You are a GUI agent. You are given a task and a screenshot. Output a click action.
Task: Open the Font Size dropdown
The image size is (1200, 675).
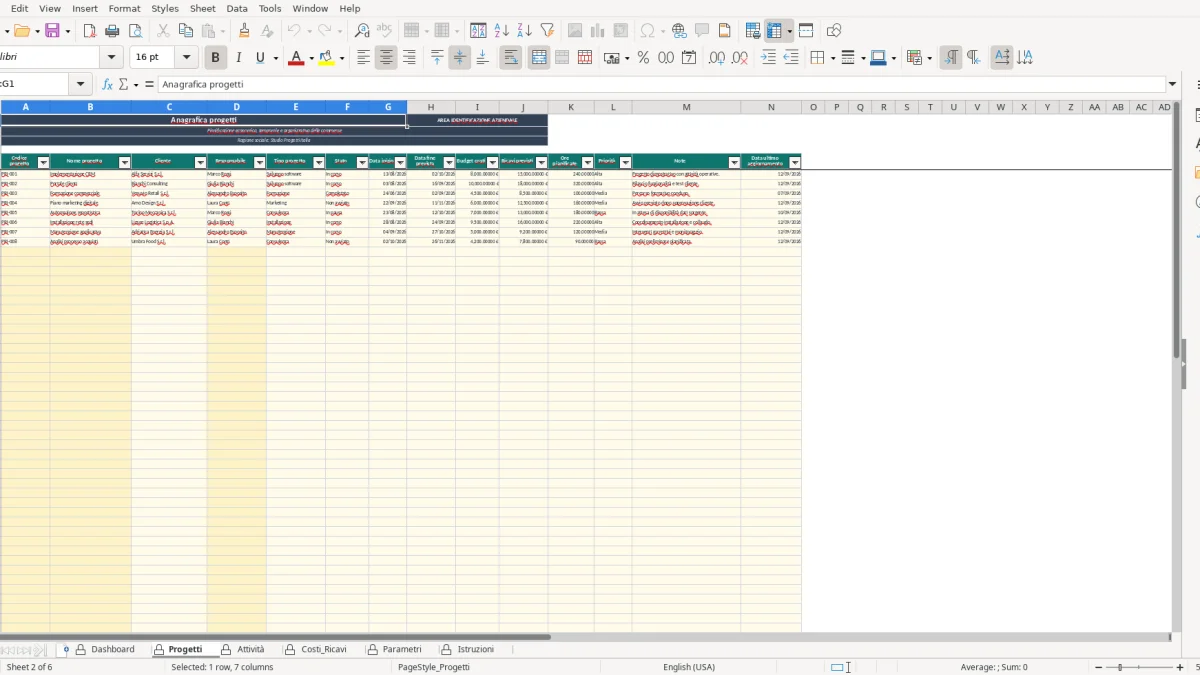pos(187,58)
